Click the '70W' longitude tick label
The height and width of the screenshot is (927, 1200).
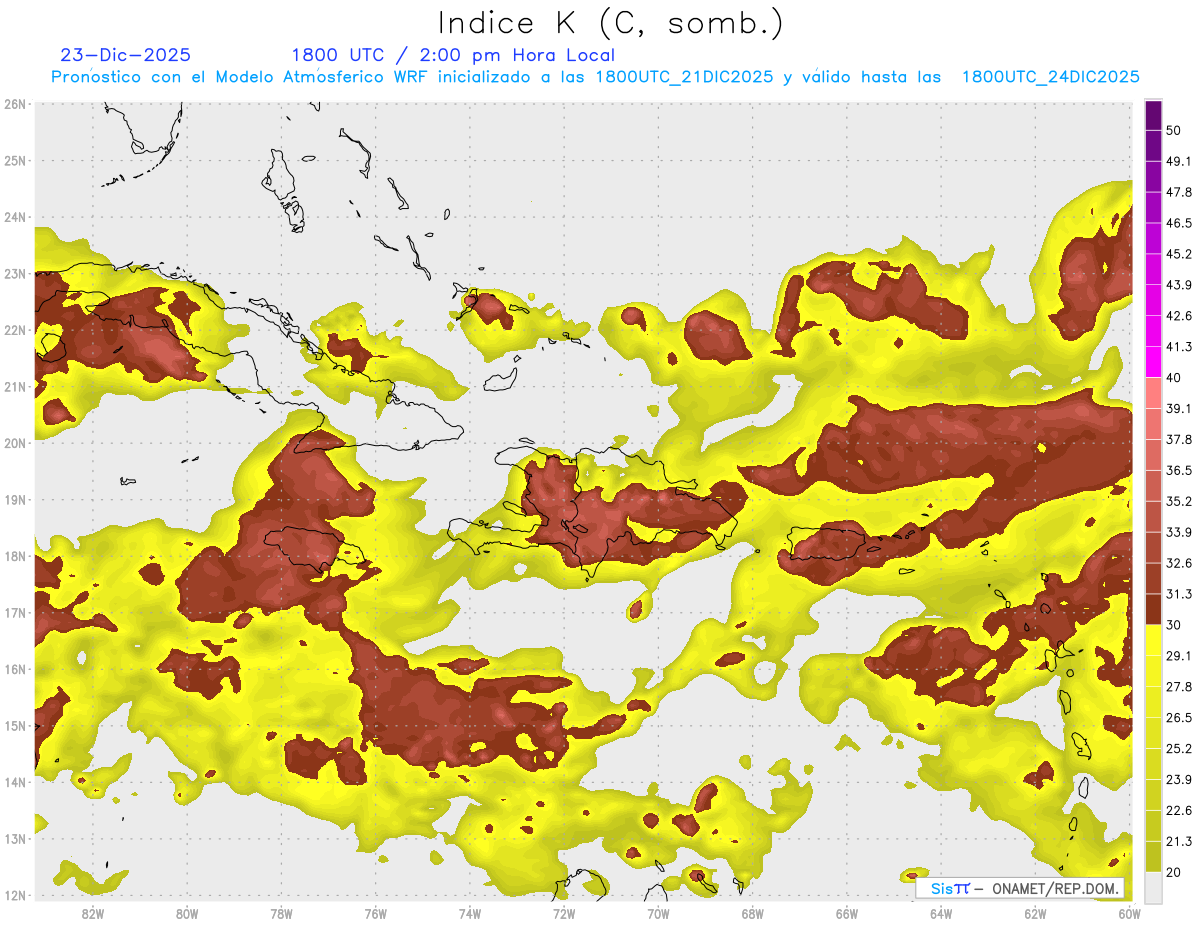(658, 913)
